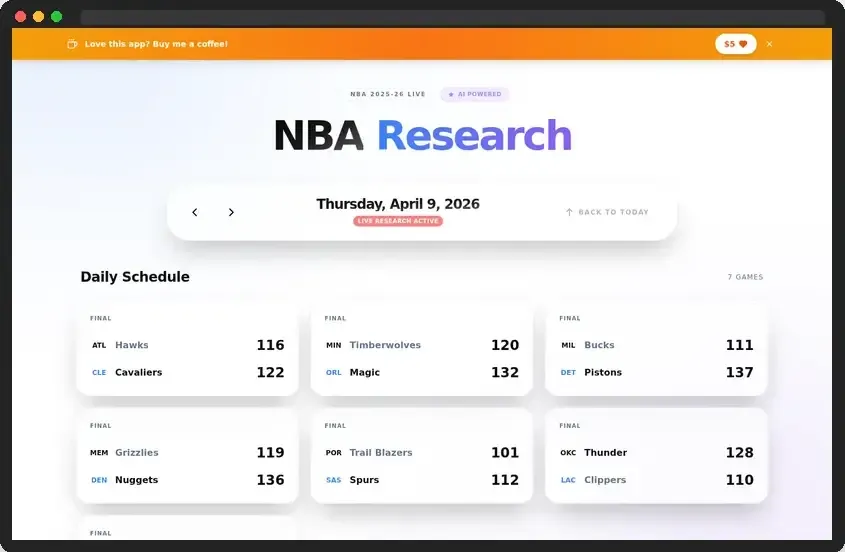Click the Live Research Active badge

(398, 221)
